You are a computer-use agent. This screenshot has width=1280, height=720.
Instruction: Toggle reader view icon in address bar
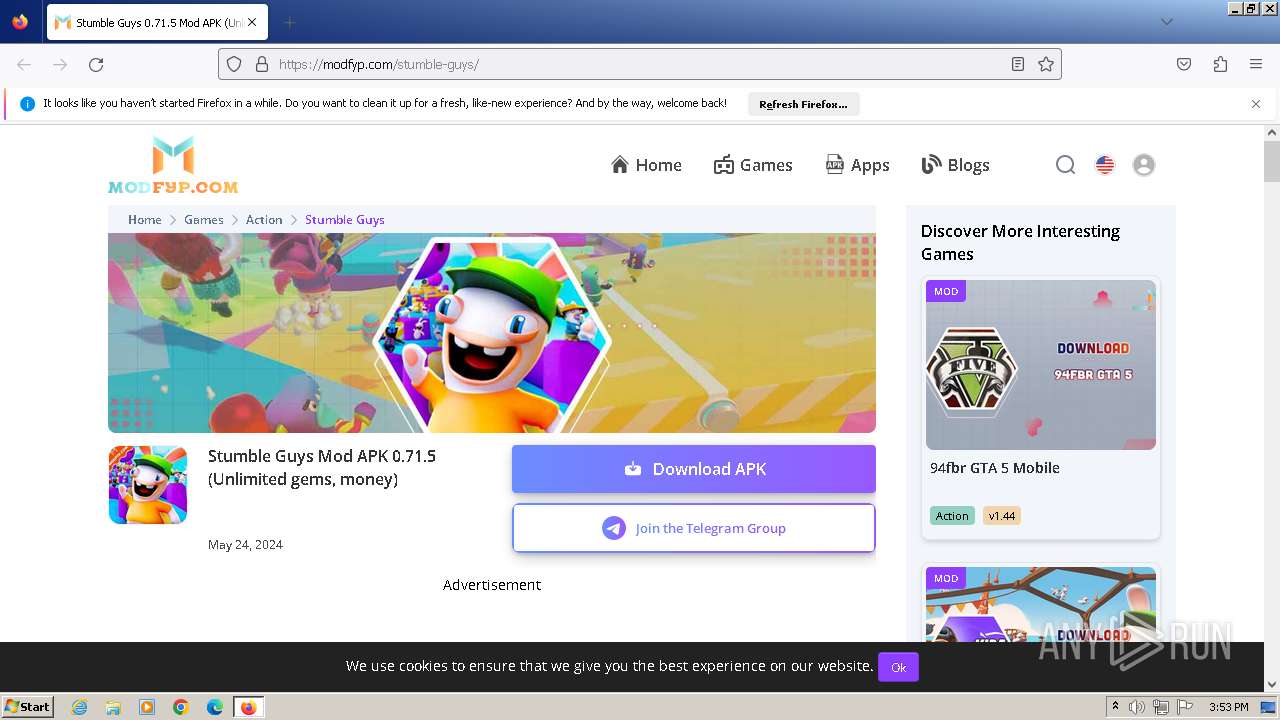[1018, 64]
